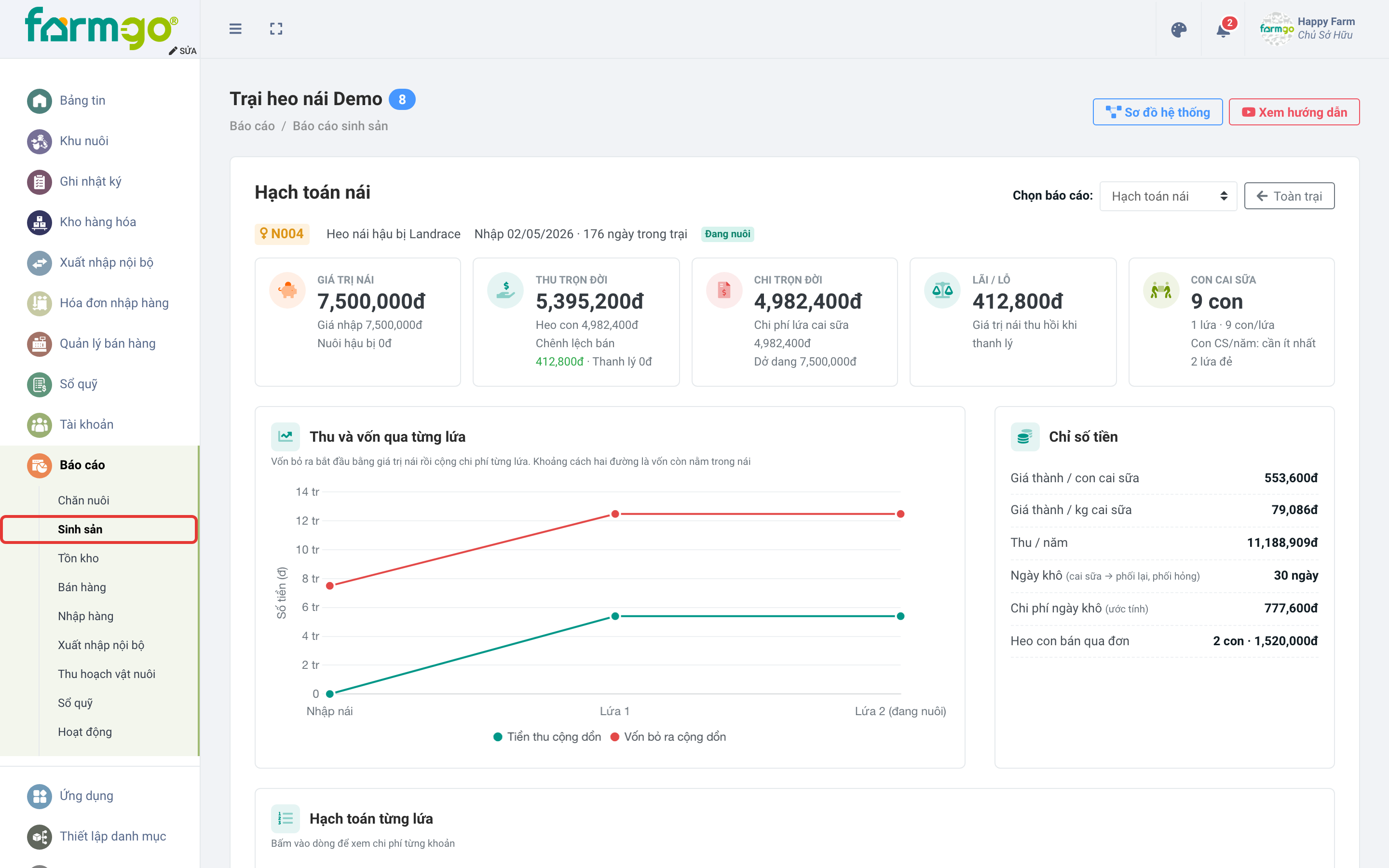The image size is (1389, 868).
Task: Click the Heo con bán qua đơn row
Action: (1164, 641)
